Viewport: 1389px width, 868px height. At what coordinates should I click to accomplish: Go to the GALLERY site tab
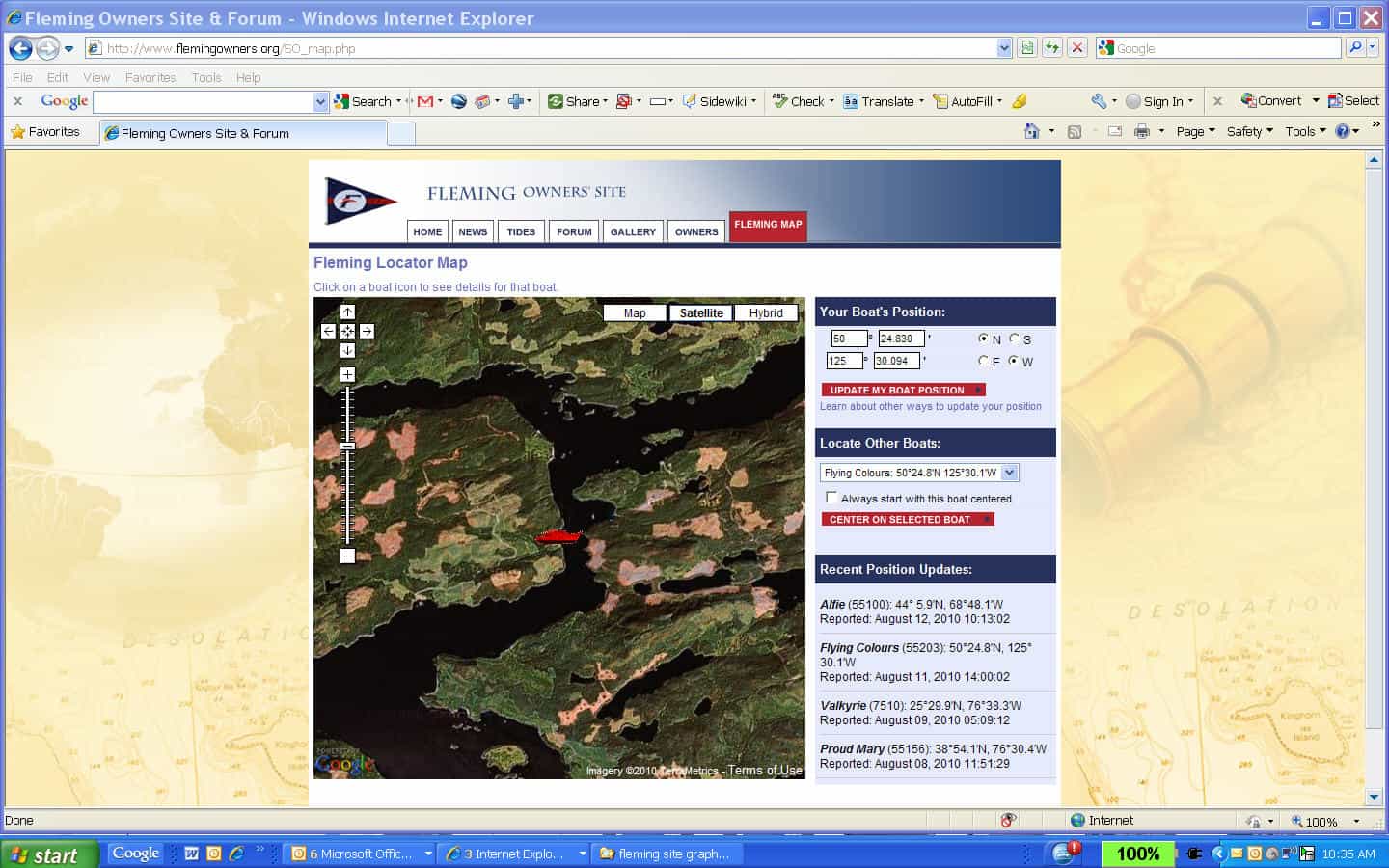[633, 231]
